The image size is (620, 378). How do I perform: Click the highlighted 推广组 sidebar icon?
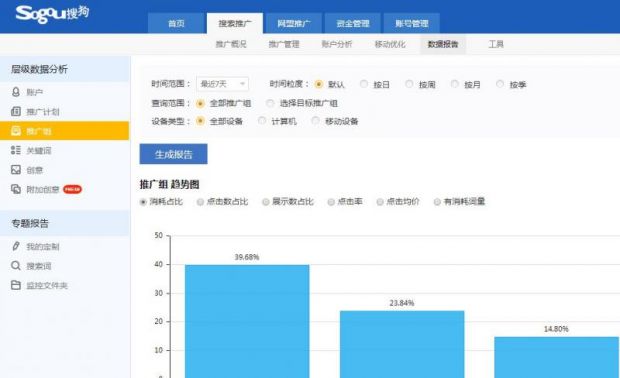coord(16,131)
